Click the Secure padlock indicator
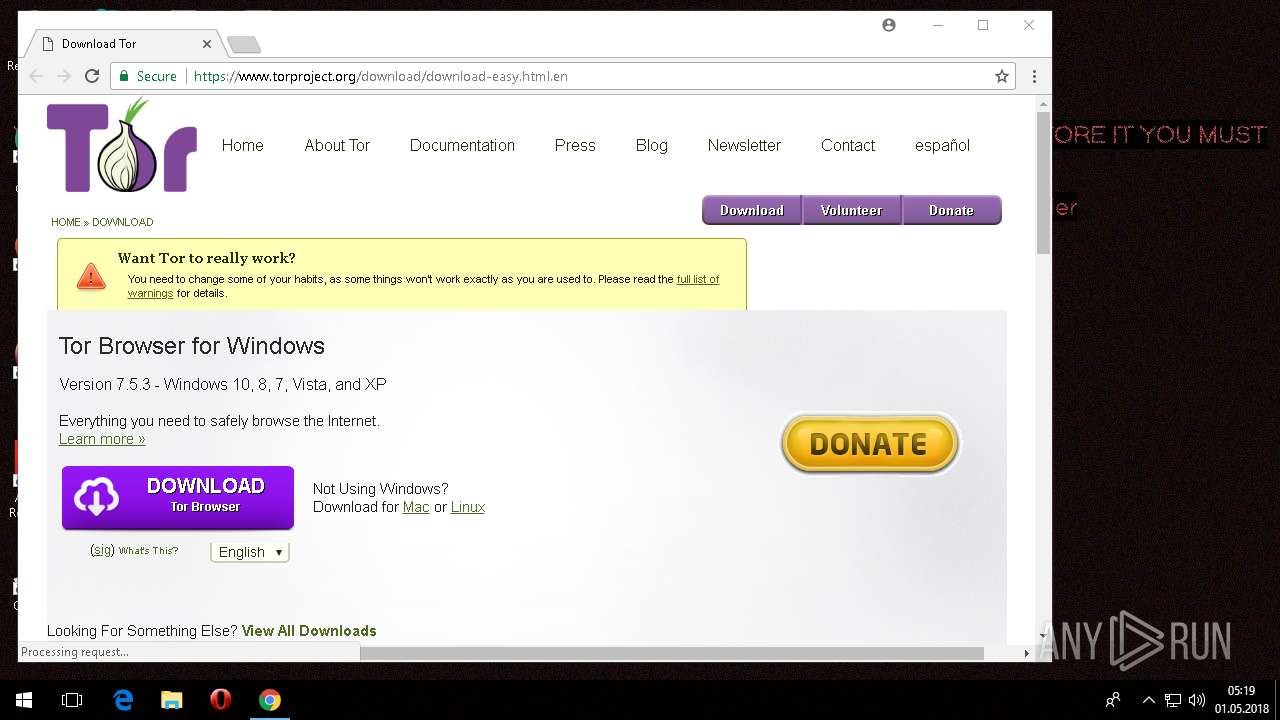Image resolution: width=1280 pixels, height=720 pixels. pos(148,76)
